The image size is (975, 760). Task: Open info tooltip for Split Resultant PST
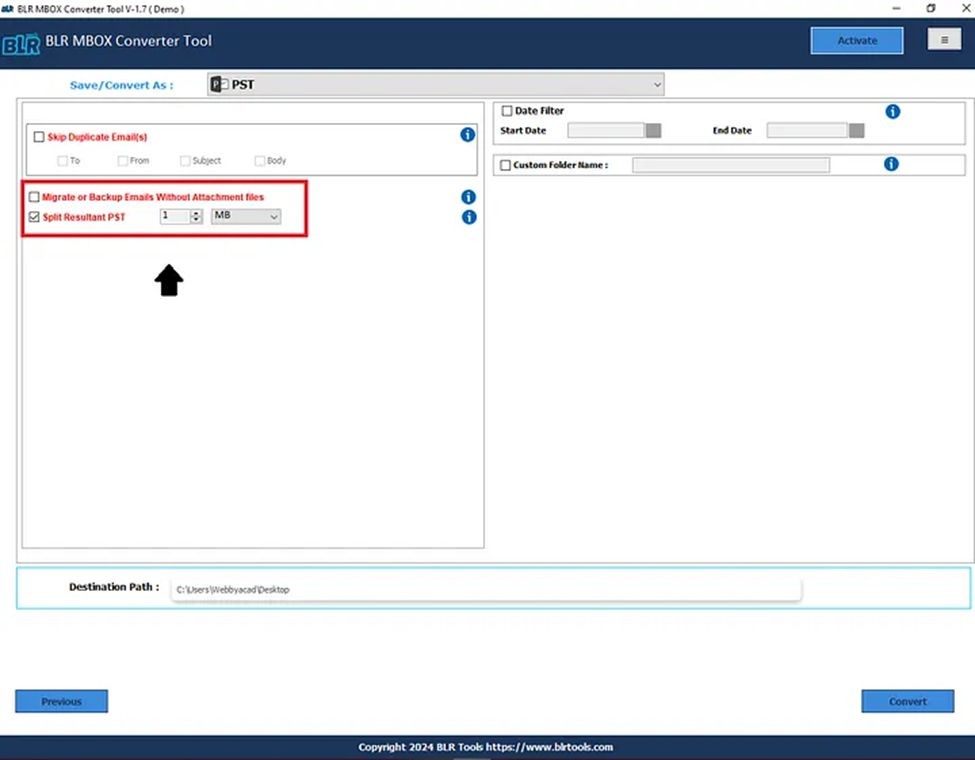(467, 217)
